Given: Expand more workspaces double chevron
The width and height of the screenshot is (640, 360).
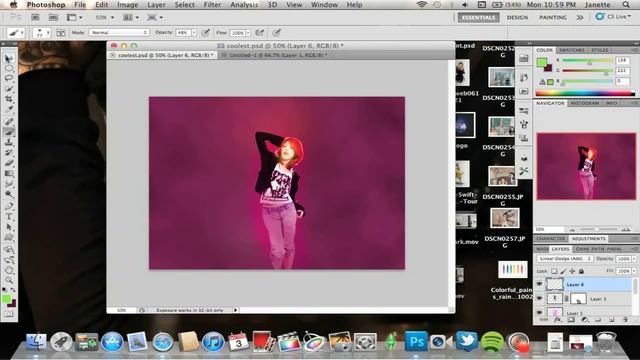Looking at the screenshot, I should 580,18.
